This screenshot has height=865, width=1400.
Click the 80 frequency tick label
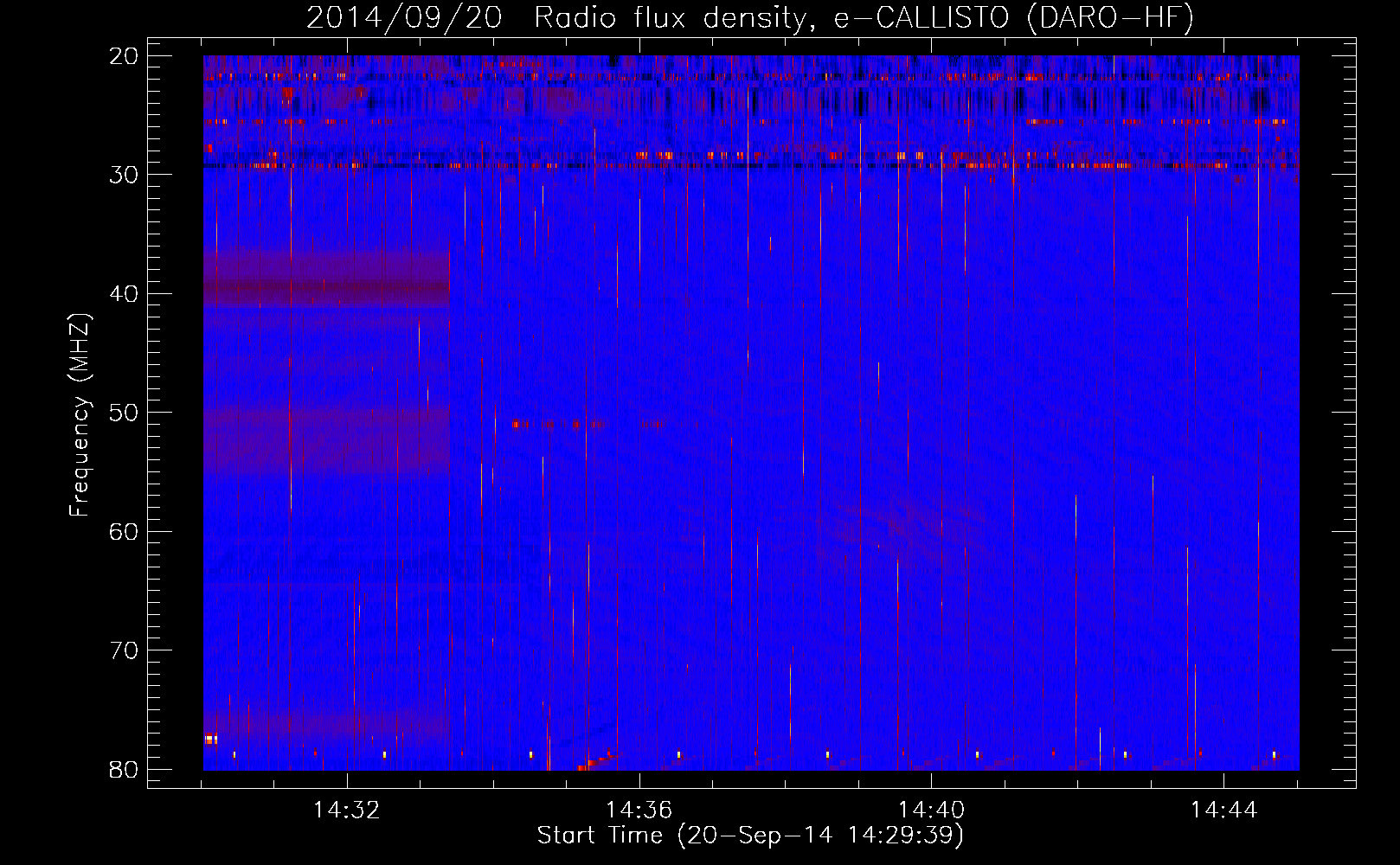pos(124,769)
